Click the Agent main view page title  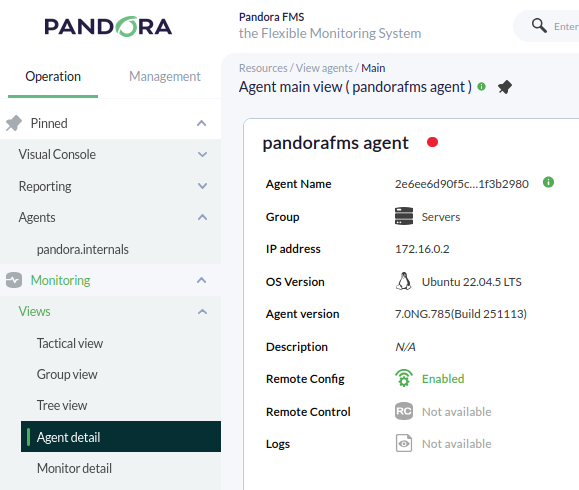pos(355,87)
